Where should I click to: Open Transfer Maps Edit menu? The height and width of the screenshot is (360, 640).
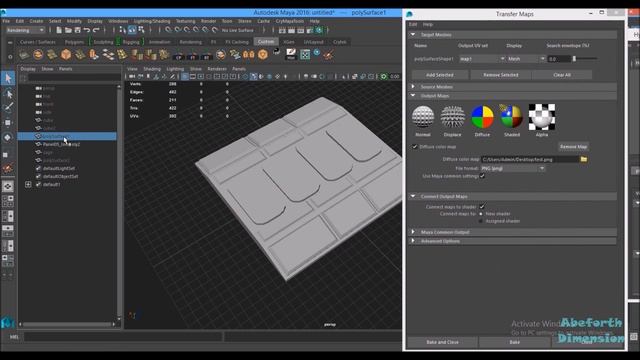coord(413,24)
